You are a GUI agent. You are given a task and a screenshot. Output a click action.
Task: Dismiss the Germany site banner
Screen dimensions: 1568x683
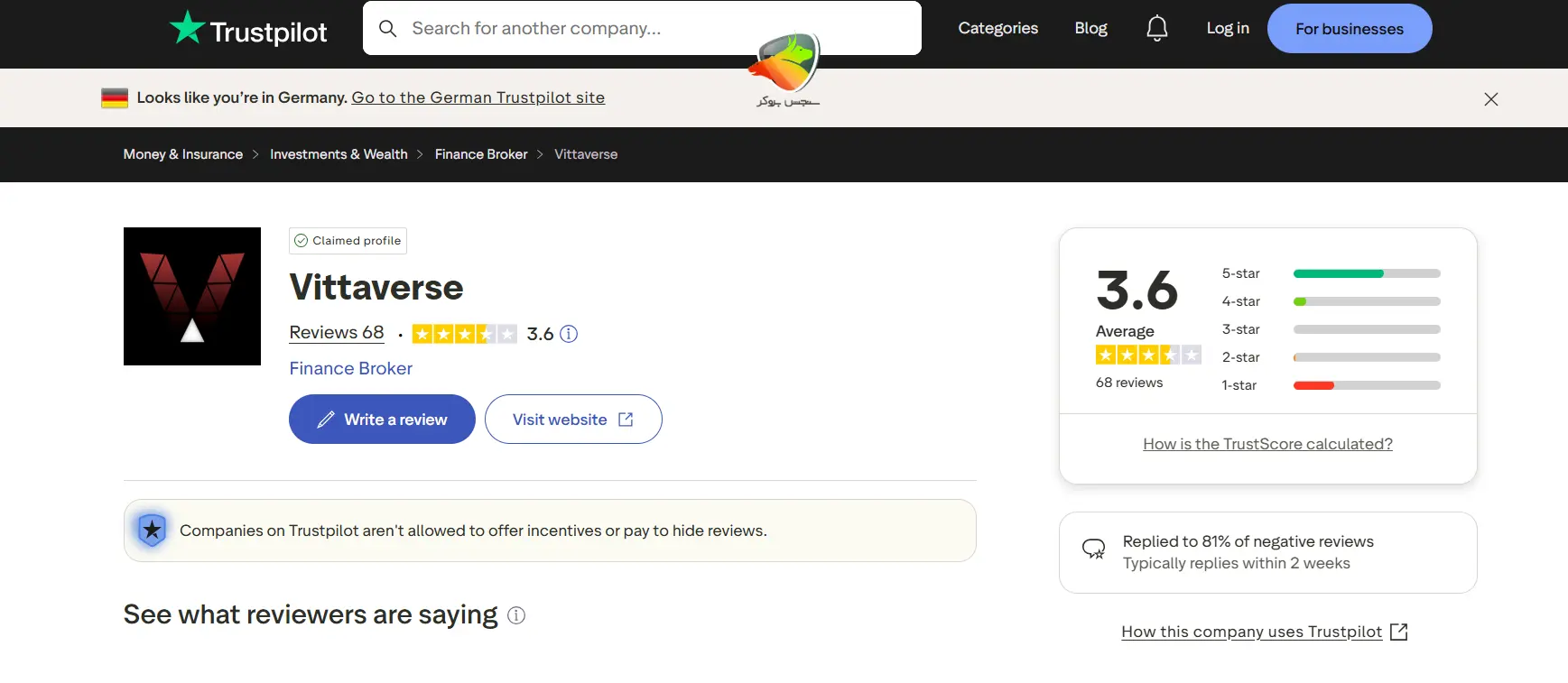pyautogui.click(x=1491, y=99)
